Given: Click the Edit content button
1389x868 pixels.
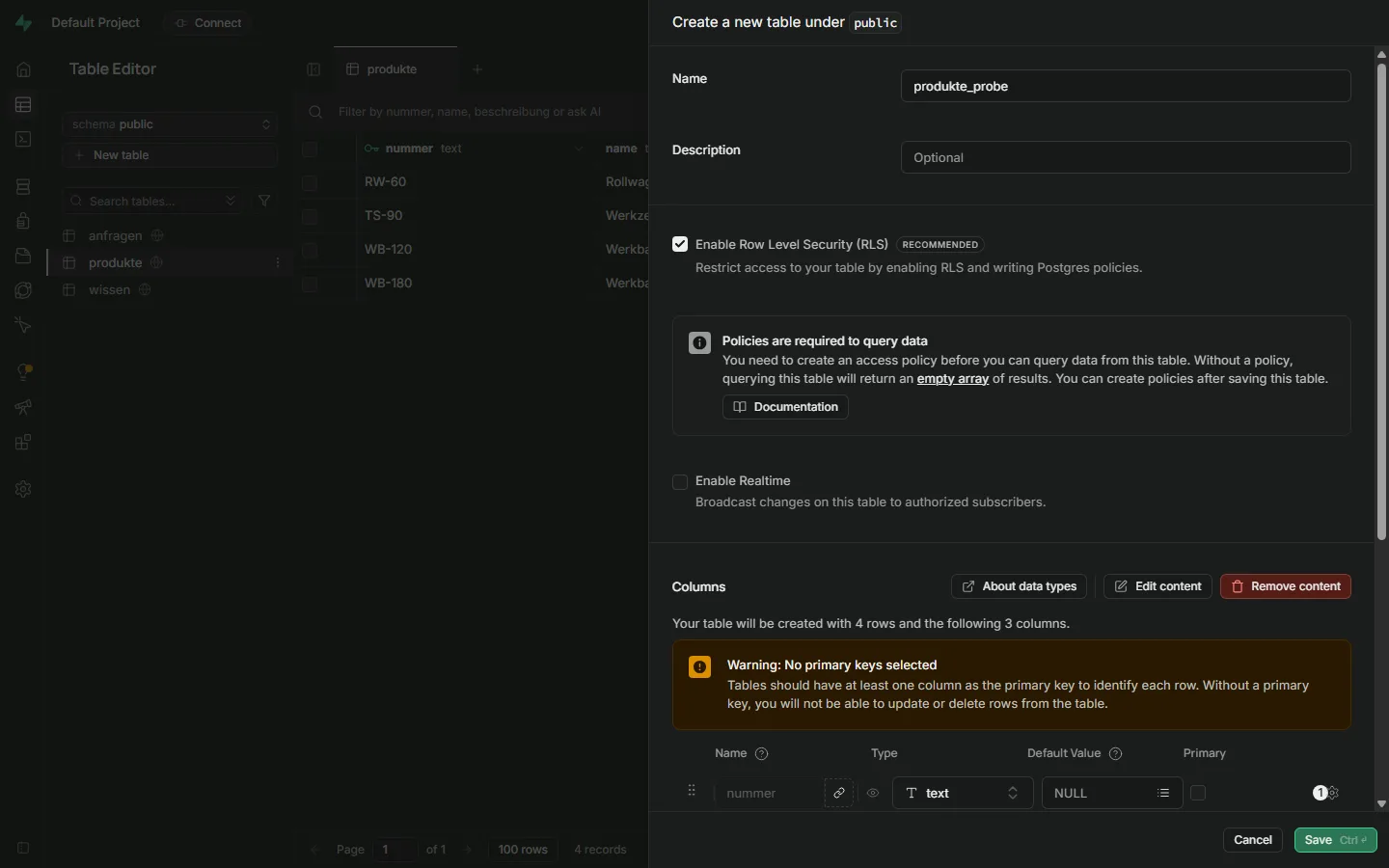Looking at the screenshot, I should [1157, 586].
